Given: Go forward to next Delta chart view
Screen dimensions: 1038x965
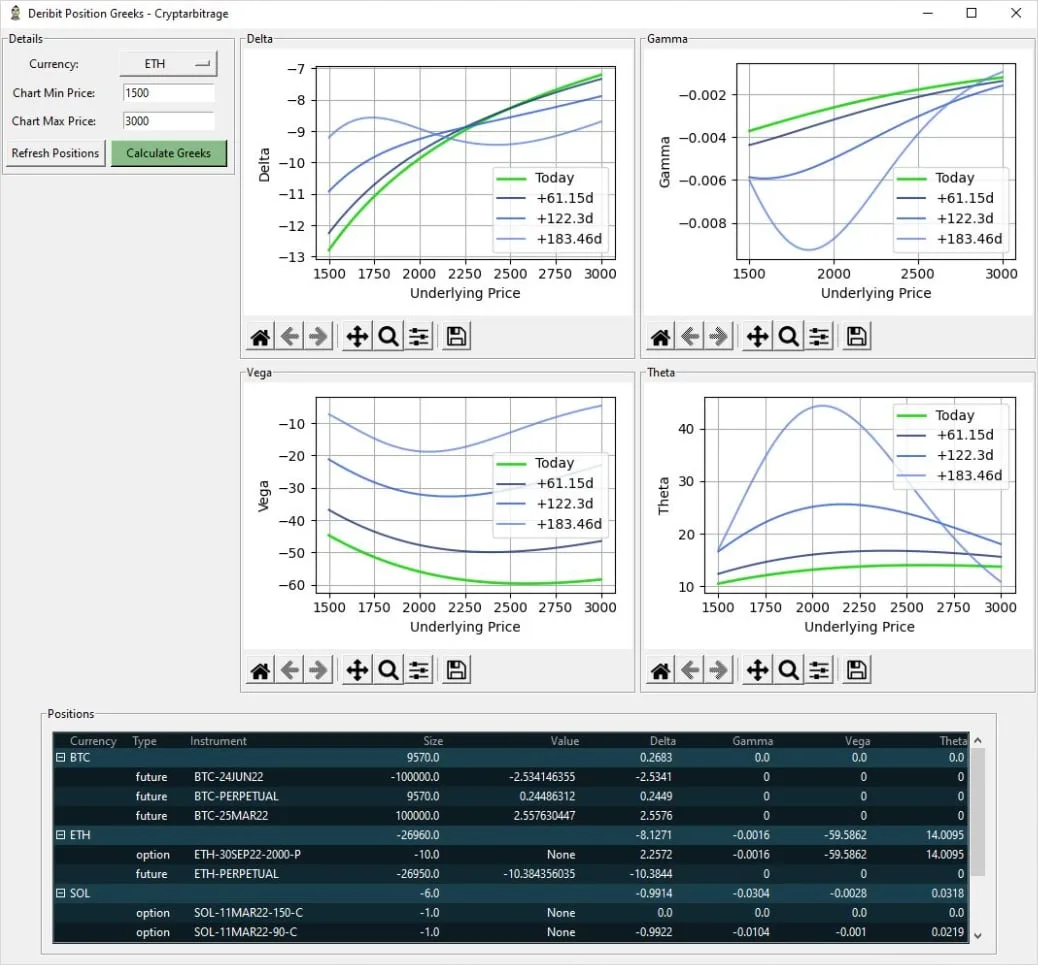Looking at the screenshot, I should [x=318, y=337].
